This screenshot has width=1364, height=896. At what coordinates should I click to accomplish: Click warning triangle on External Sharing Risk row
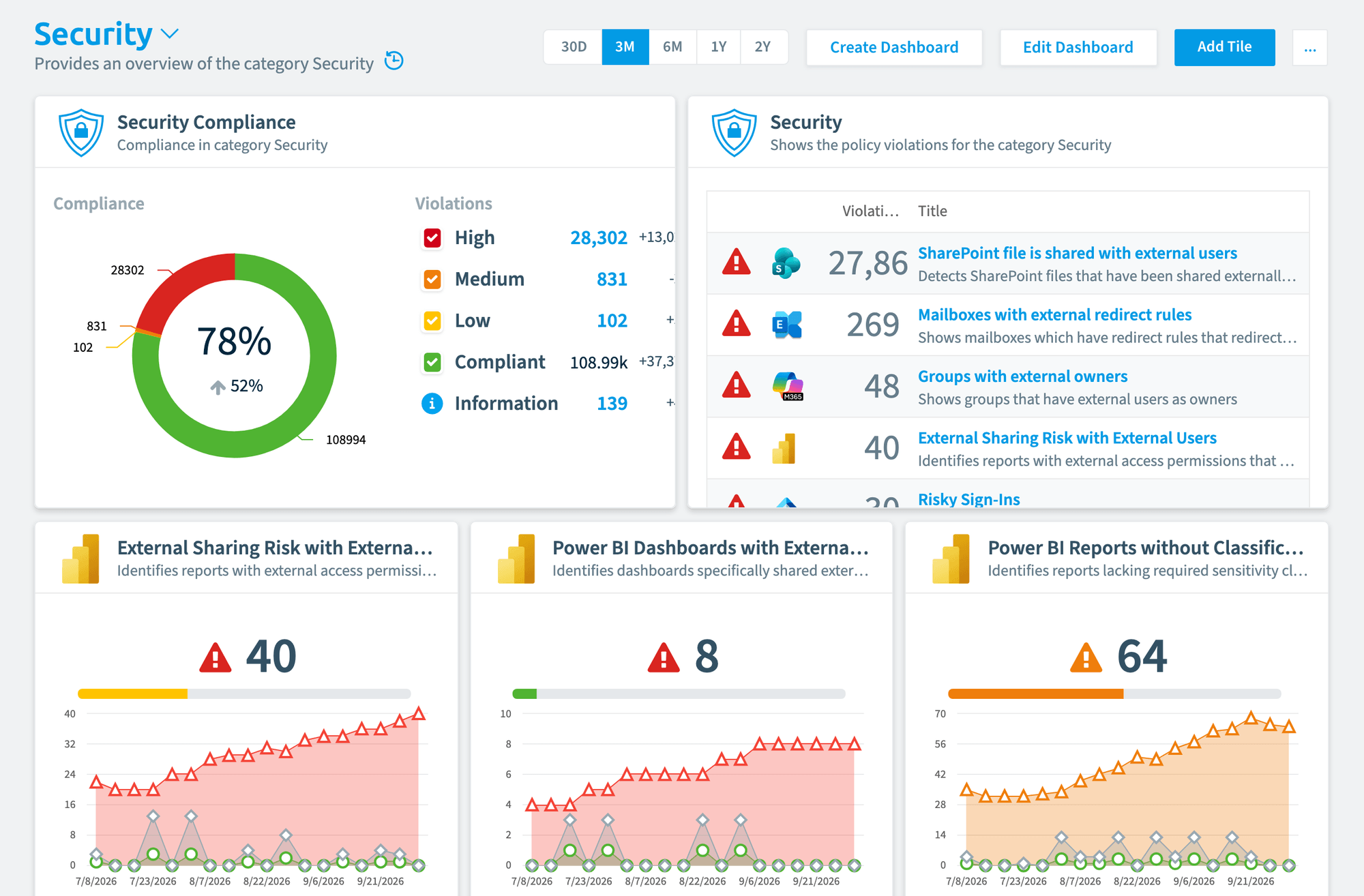coord(737,446)
